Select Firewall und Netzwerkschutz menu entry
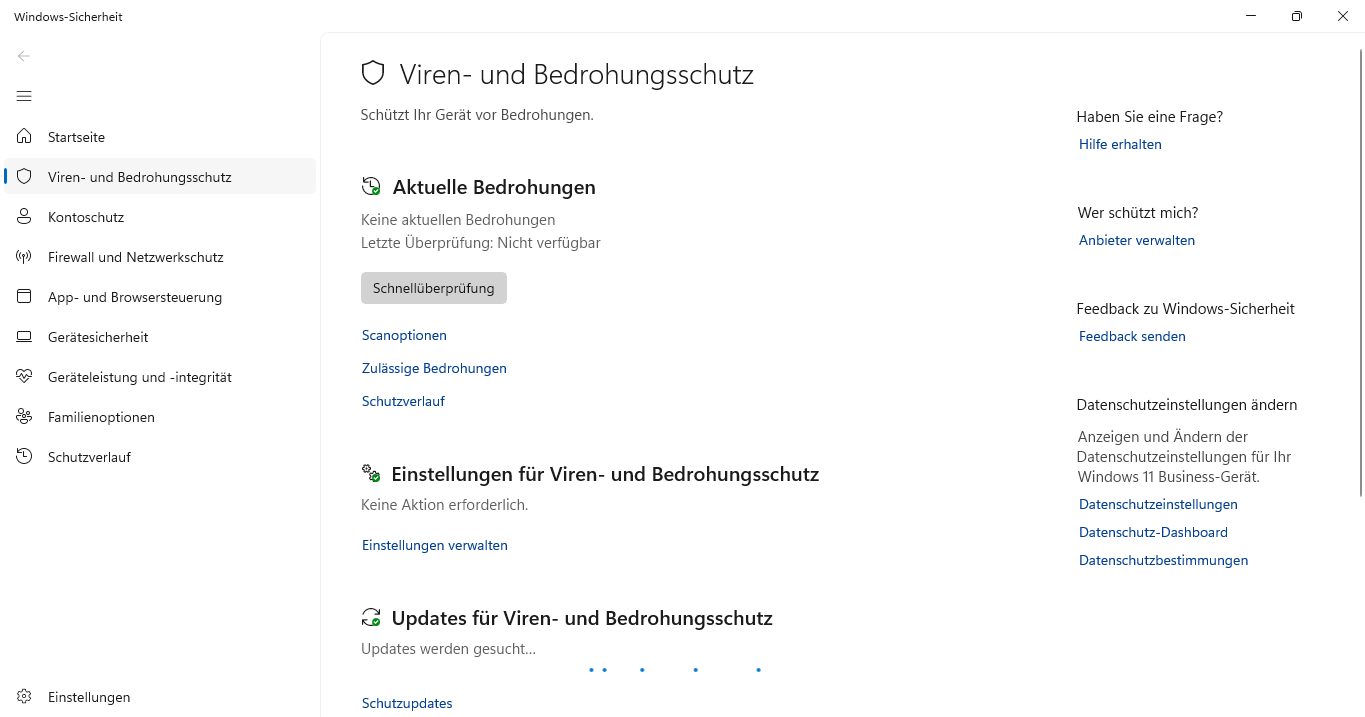1365x717 pixels. pyautogui.click(x=135, y=257)
